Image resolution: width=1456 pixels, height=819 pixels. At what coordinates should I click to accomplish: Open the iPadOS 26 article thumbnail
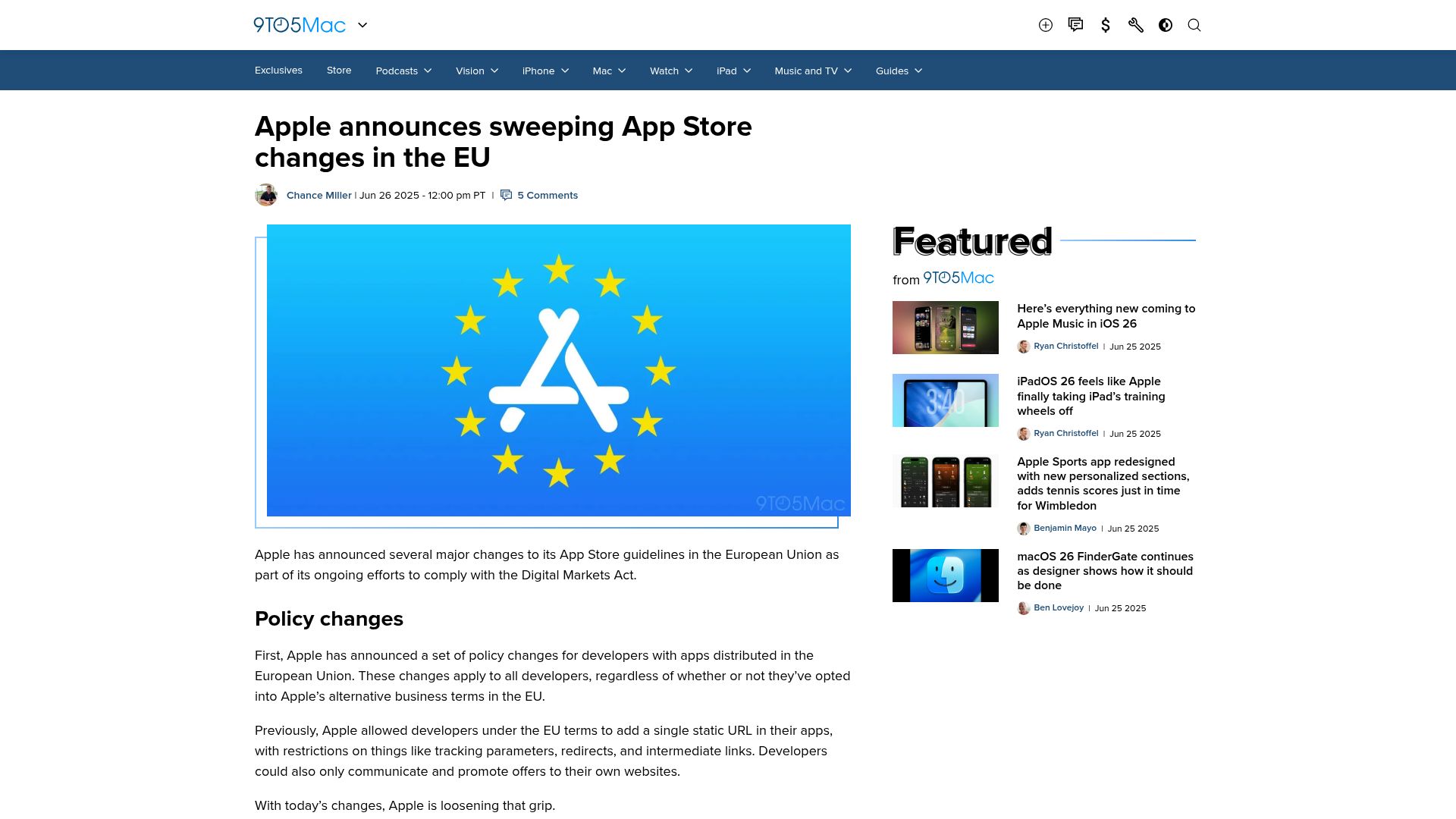point(946,400)
